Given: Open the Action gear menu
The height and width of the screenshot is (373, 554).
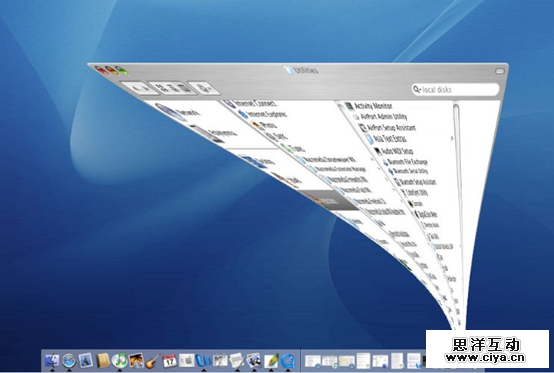Looking at the screenshot, I should pyautogui.click(x=204, y=88).
